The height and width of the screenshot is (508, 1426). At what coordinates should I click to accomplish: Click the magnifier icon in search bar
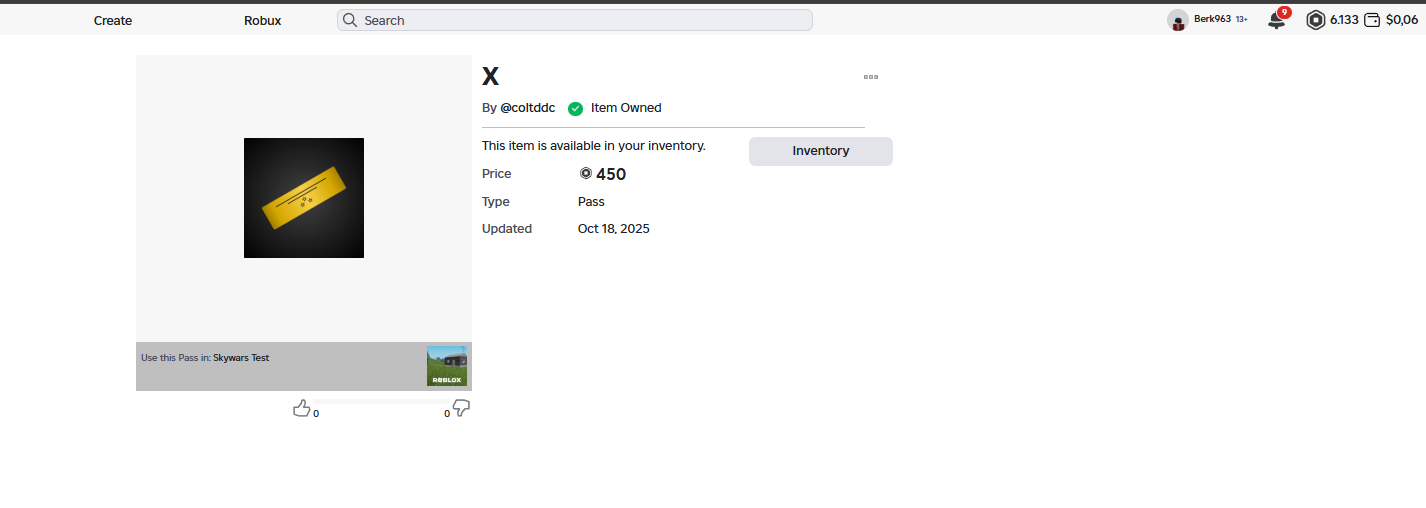350,20
